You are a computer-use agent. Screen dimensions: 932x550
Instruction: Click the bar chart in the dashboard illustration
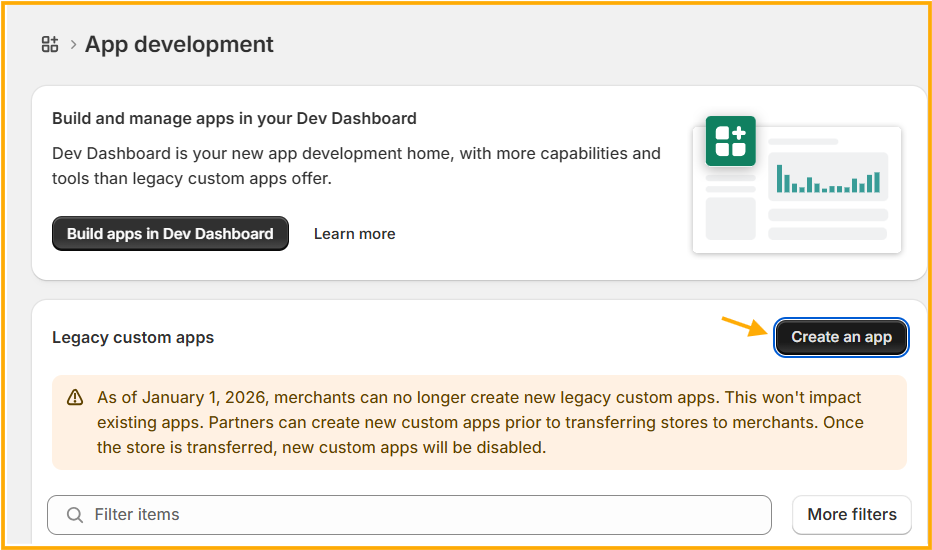coord(828,178)
